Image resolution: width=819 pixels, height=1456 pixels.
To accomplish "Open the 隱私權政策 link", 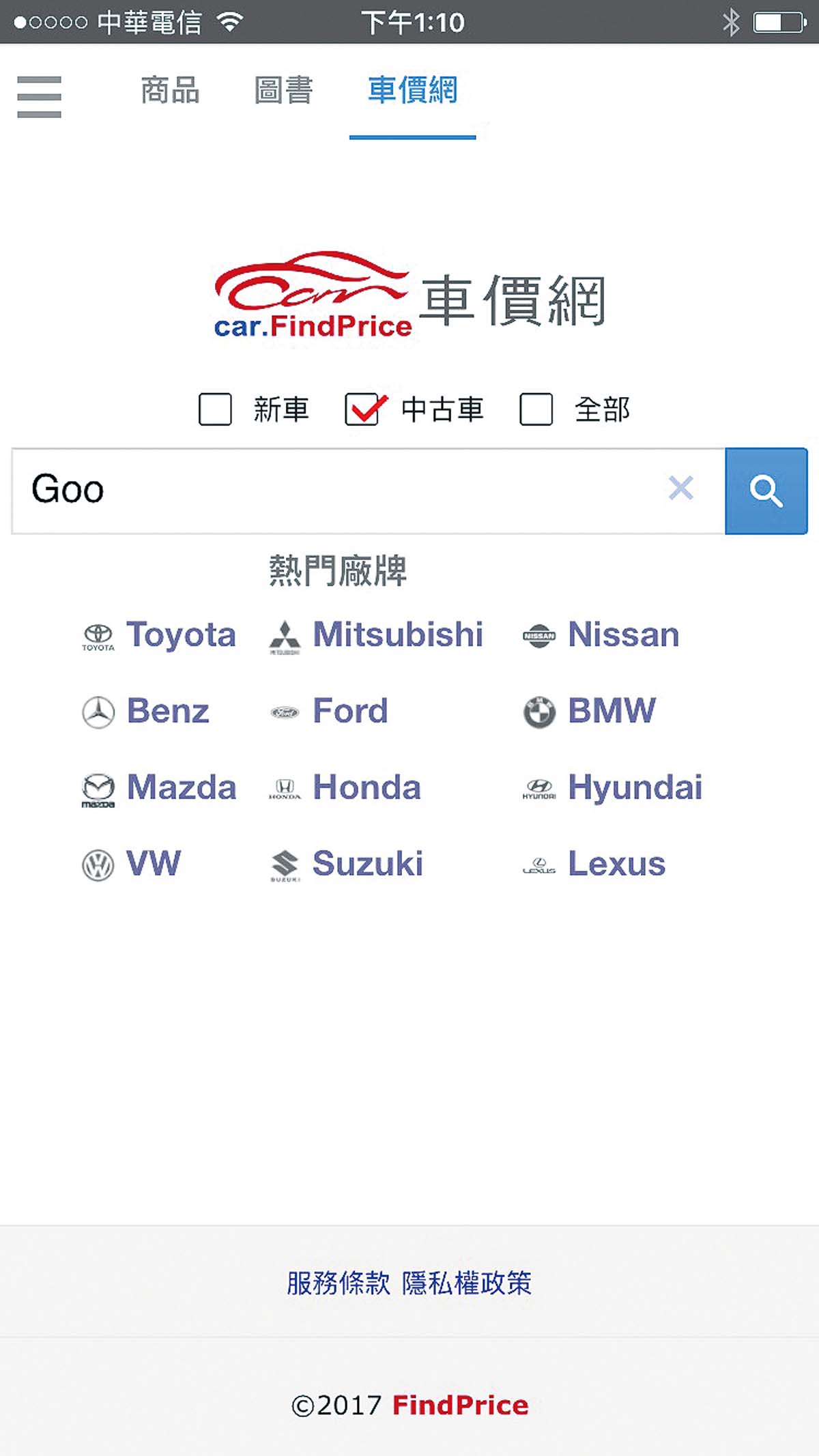I will pyautogui.click(x=467, y=1283).
